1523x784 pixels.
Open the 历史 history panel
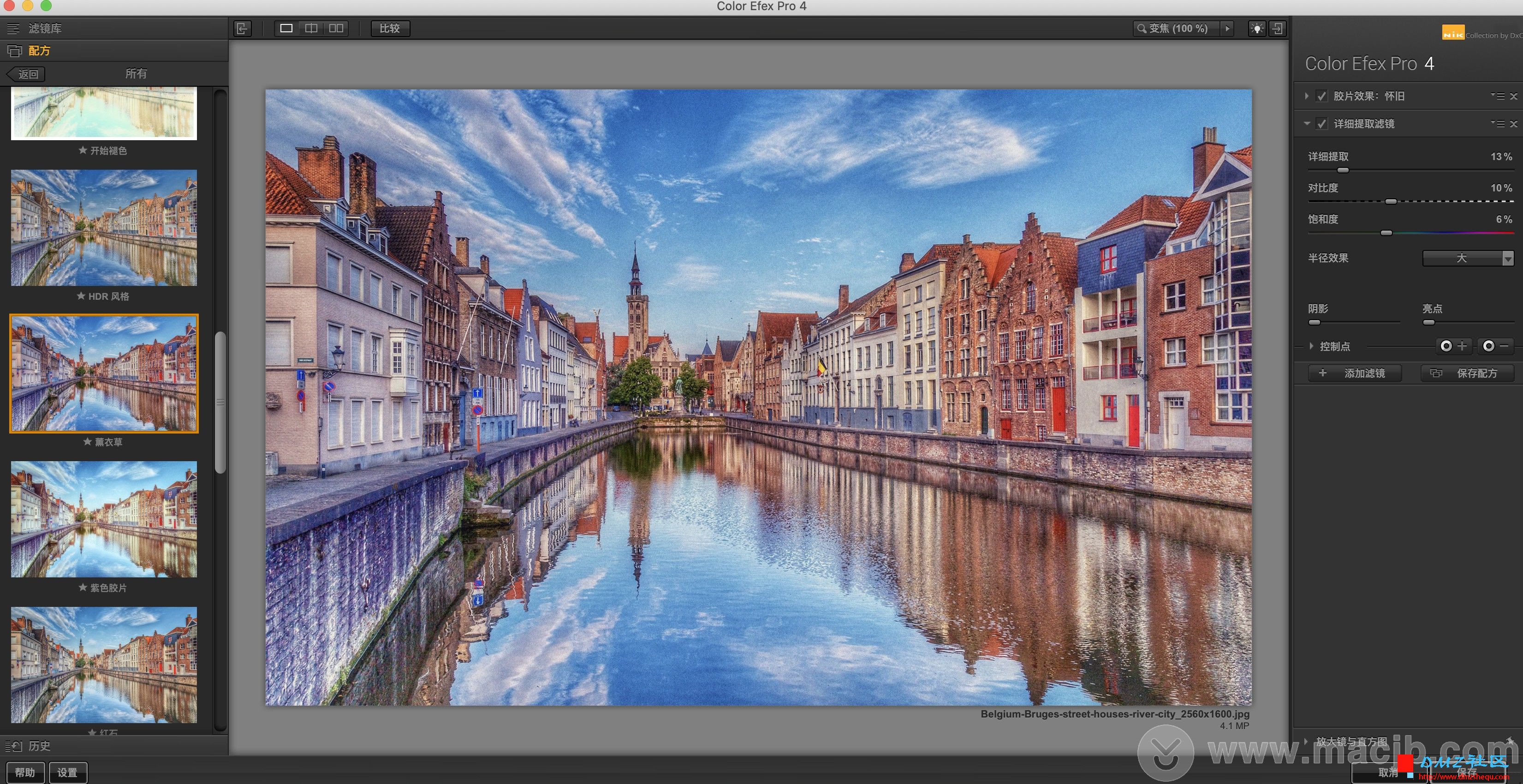114,746
